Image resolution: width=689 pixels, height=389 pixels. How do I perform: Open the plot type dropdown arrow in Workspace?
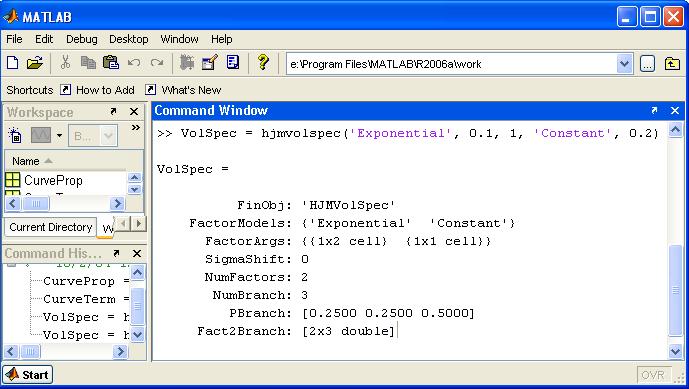click(59, 135)
